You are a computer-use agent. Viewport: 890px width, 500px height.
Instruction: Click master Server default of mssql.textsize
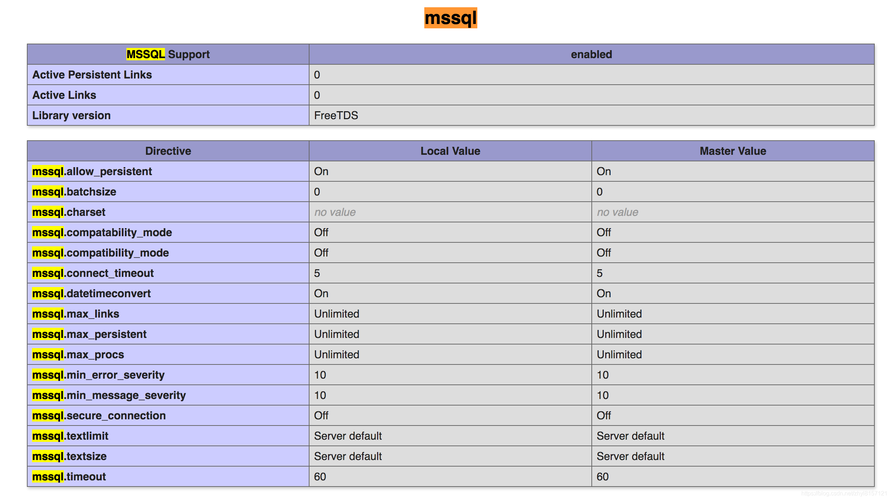tap(631, 457)
